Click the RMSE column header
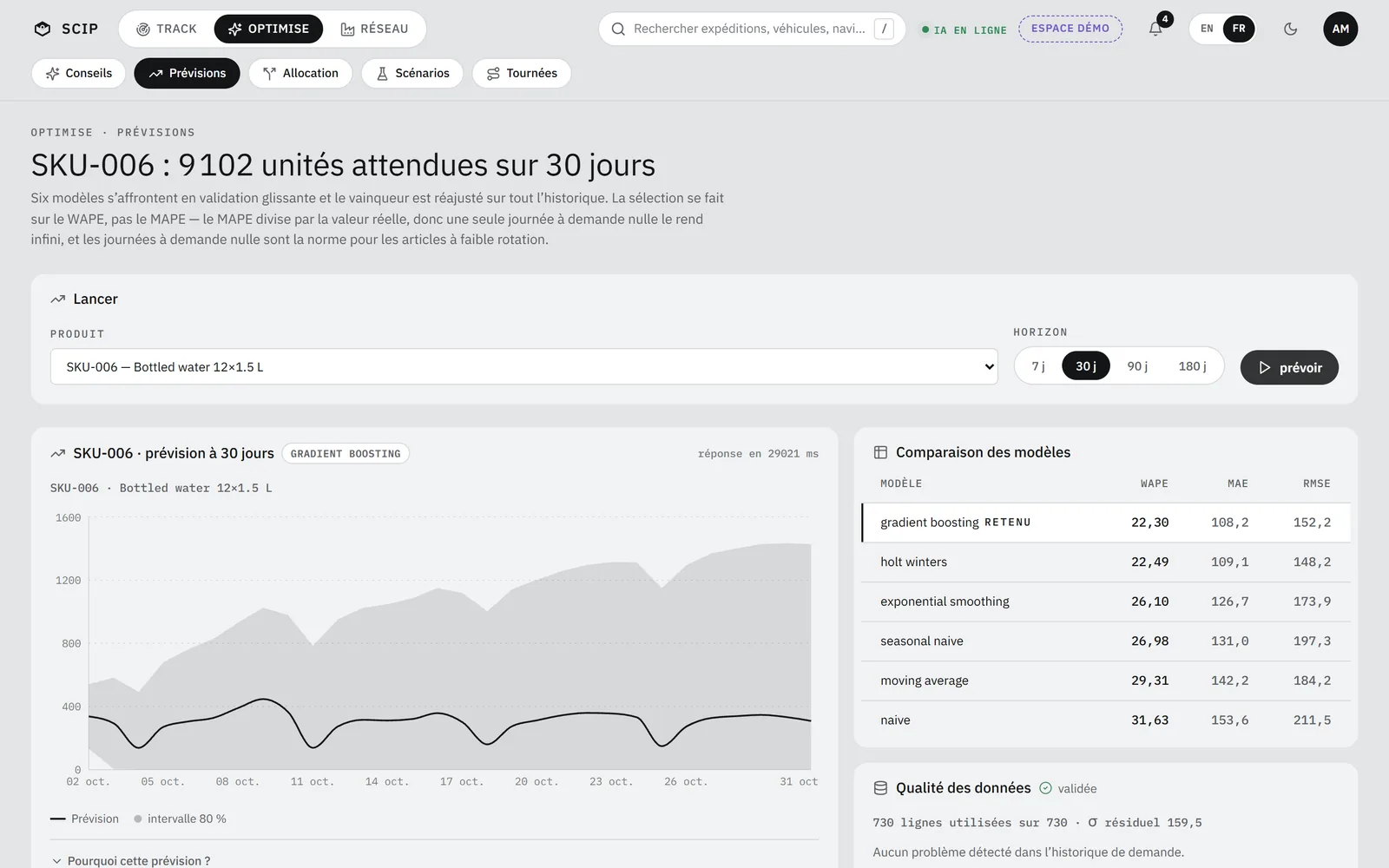Screen dimensions: 1389x868 point(1316,483)
